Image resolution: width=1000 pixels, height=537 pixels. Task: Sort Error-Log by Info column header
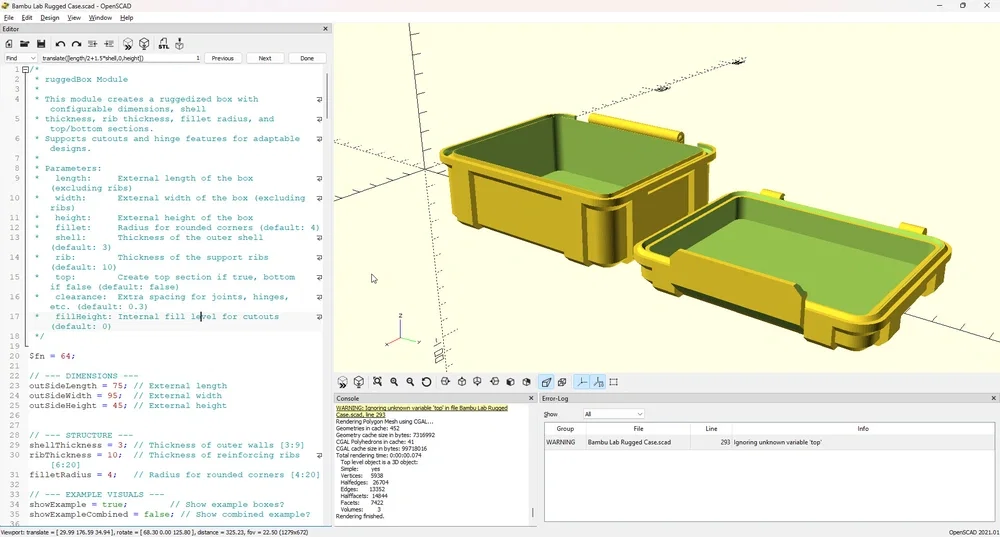coord(863,429)
